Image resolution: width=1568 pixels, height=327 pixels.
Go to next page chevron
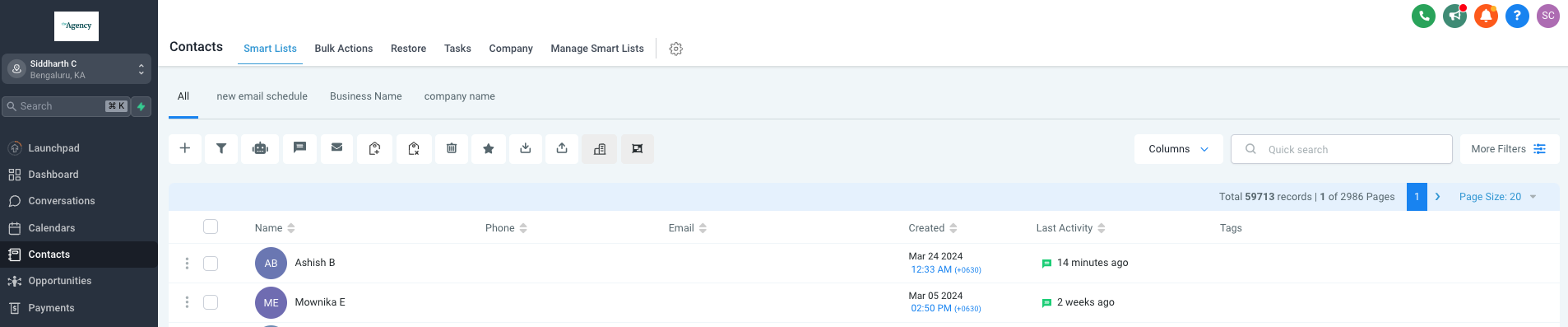coord(1437,197)
